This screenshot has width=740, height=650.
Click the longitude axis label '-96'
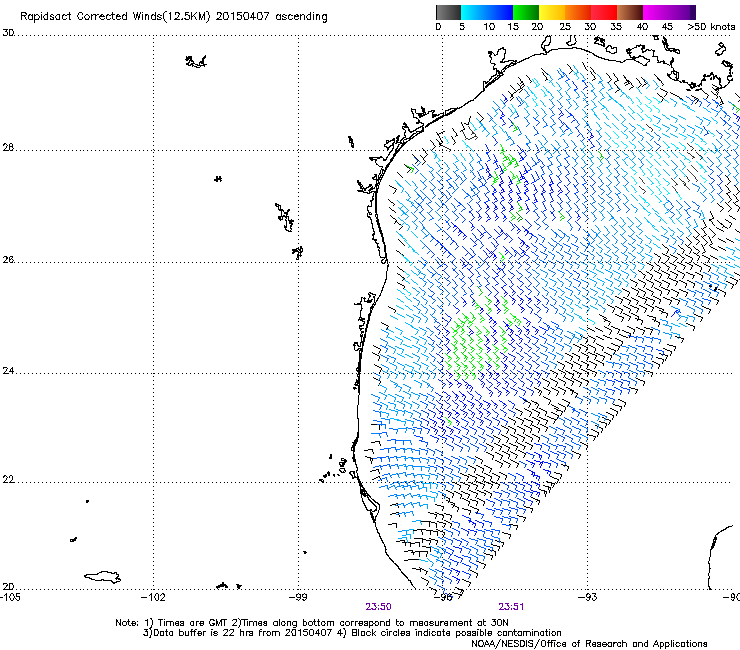click(x=443, y=597)
